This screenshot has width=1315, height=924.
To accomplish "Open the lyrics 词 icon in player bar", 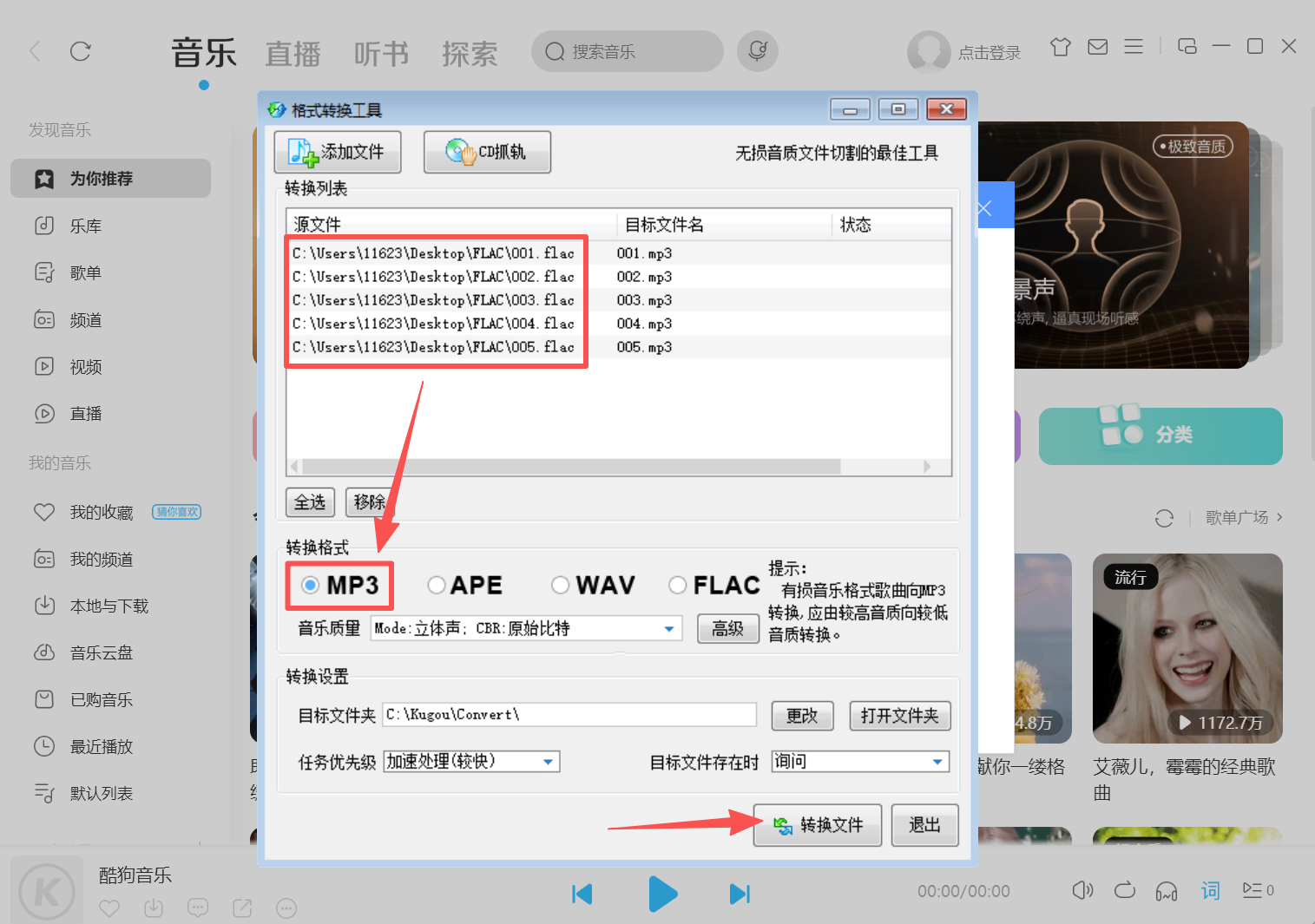I will click(x=1210, y=890).
